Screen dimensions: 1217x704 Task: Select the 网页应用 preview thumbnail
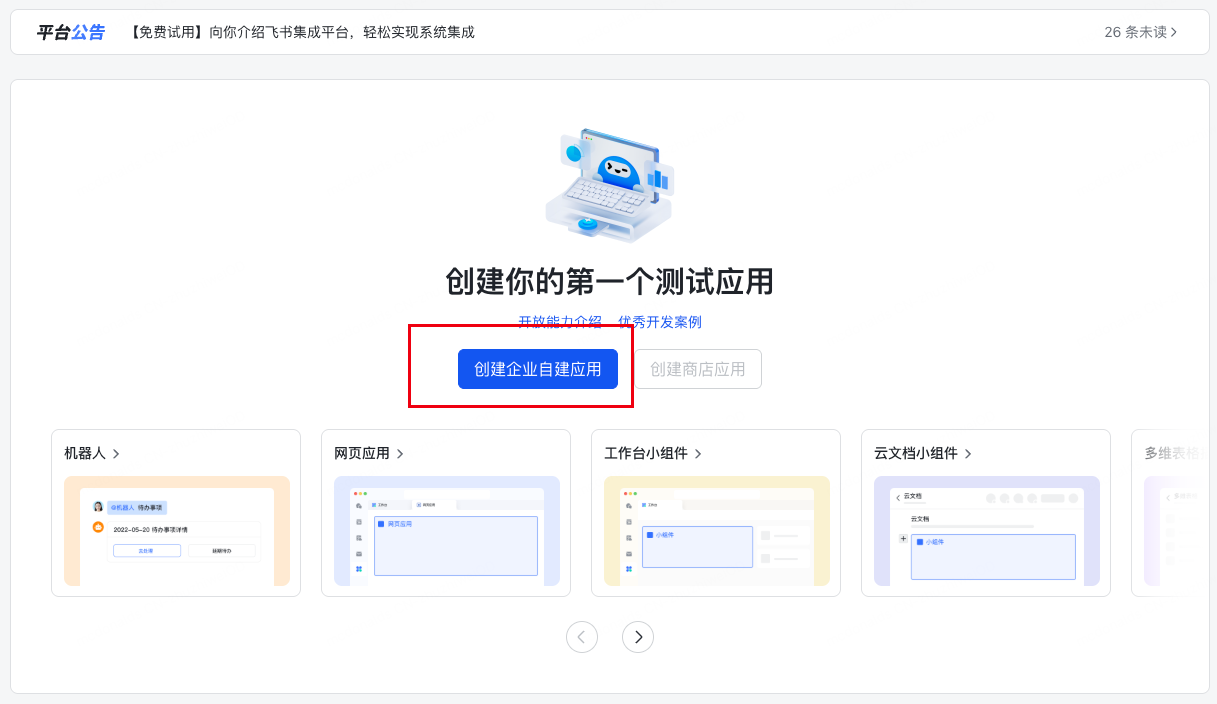447,531
